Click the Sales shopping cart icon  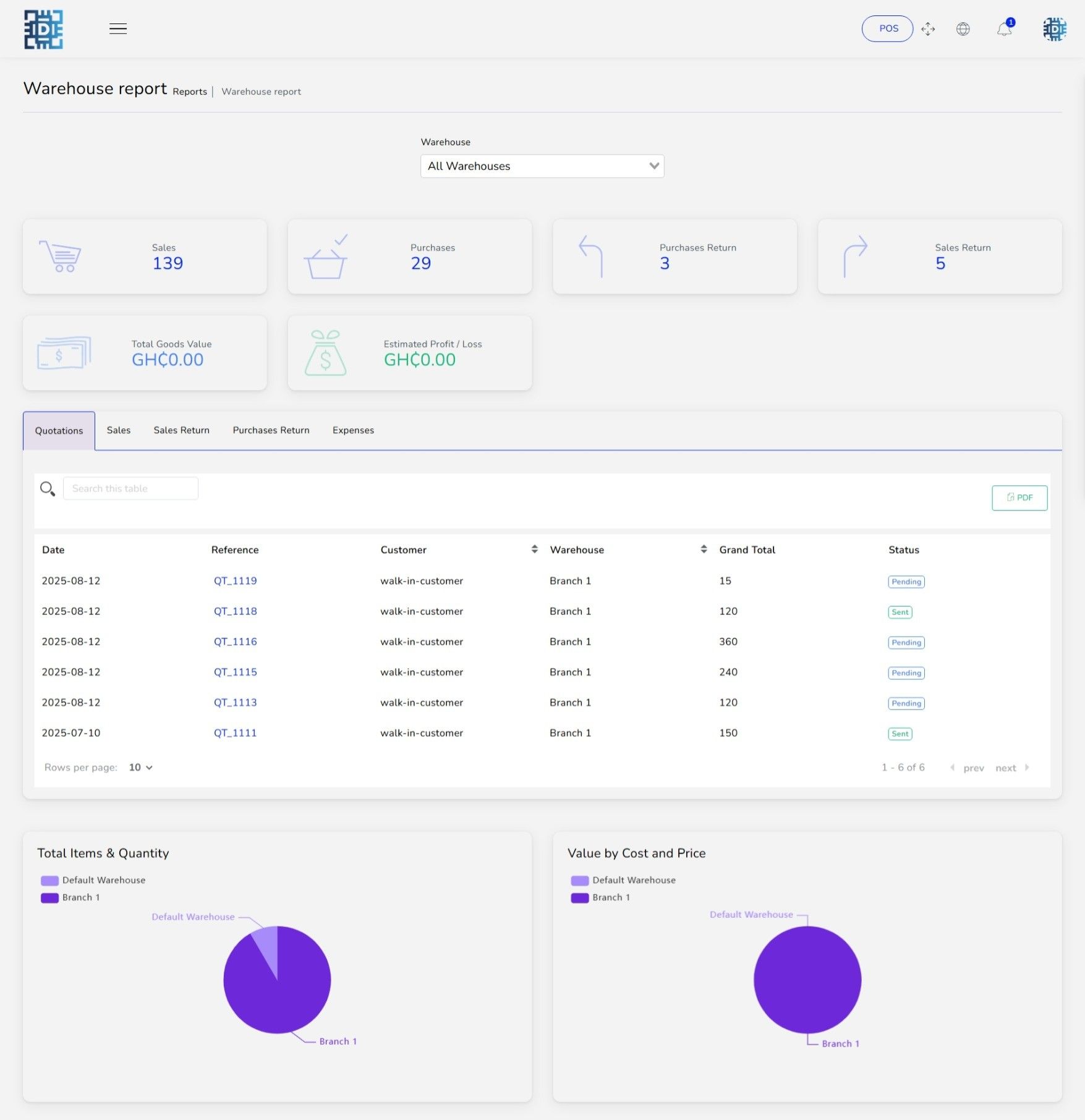(61, 256)
